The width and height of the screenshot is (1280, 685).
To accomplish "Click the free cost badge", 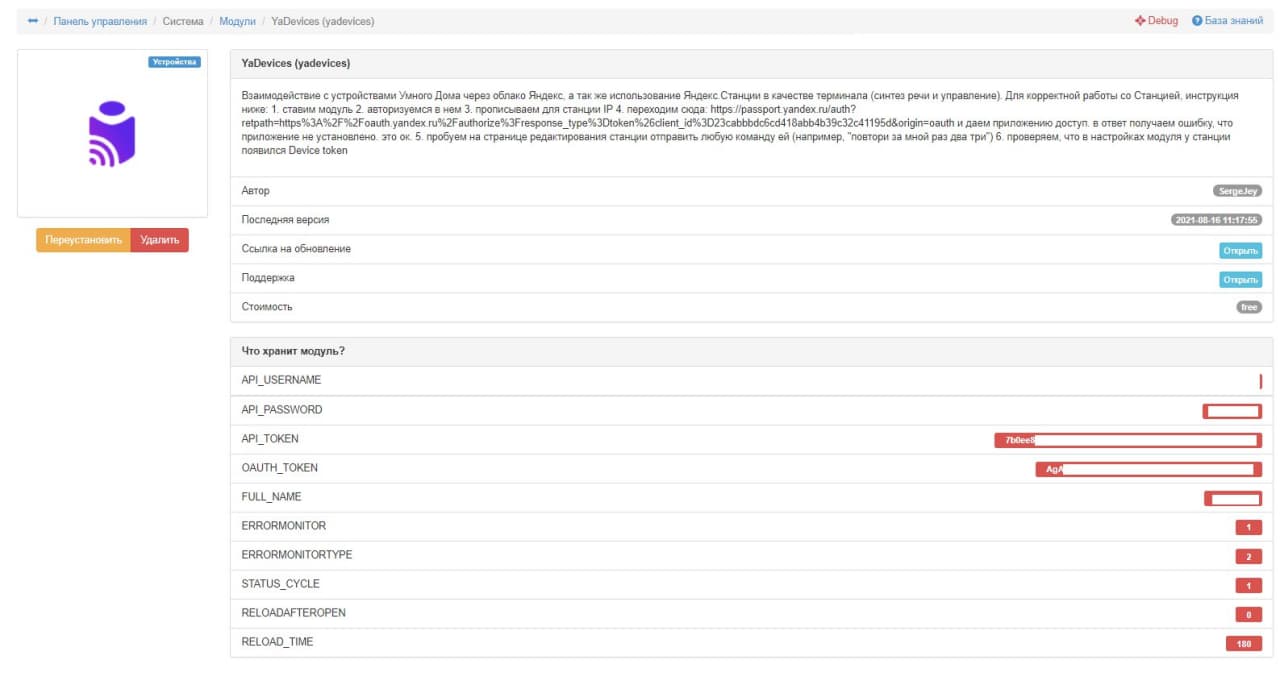I will pyautogui.click(x=1249, y=307).
